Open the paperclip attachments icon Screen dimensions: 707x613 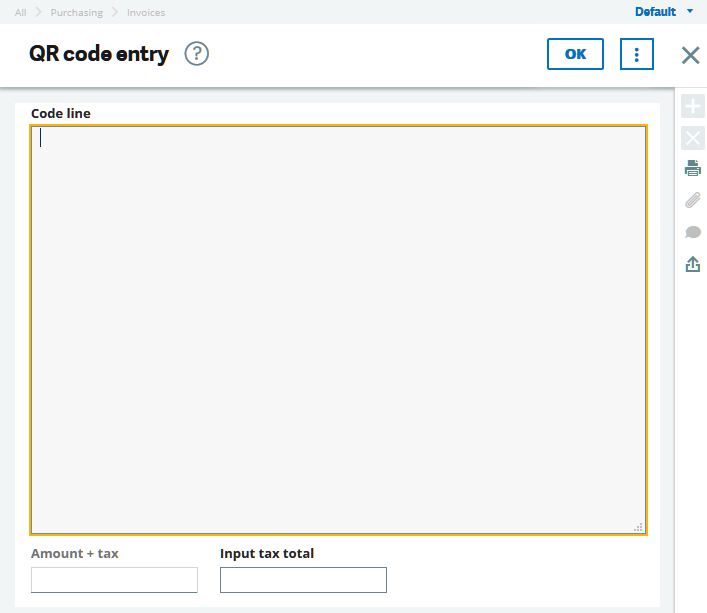pyautogui.click(x=693, y=200)
